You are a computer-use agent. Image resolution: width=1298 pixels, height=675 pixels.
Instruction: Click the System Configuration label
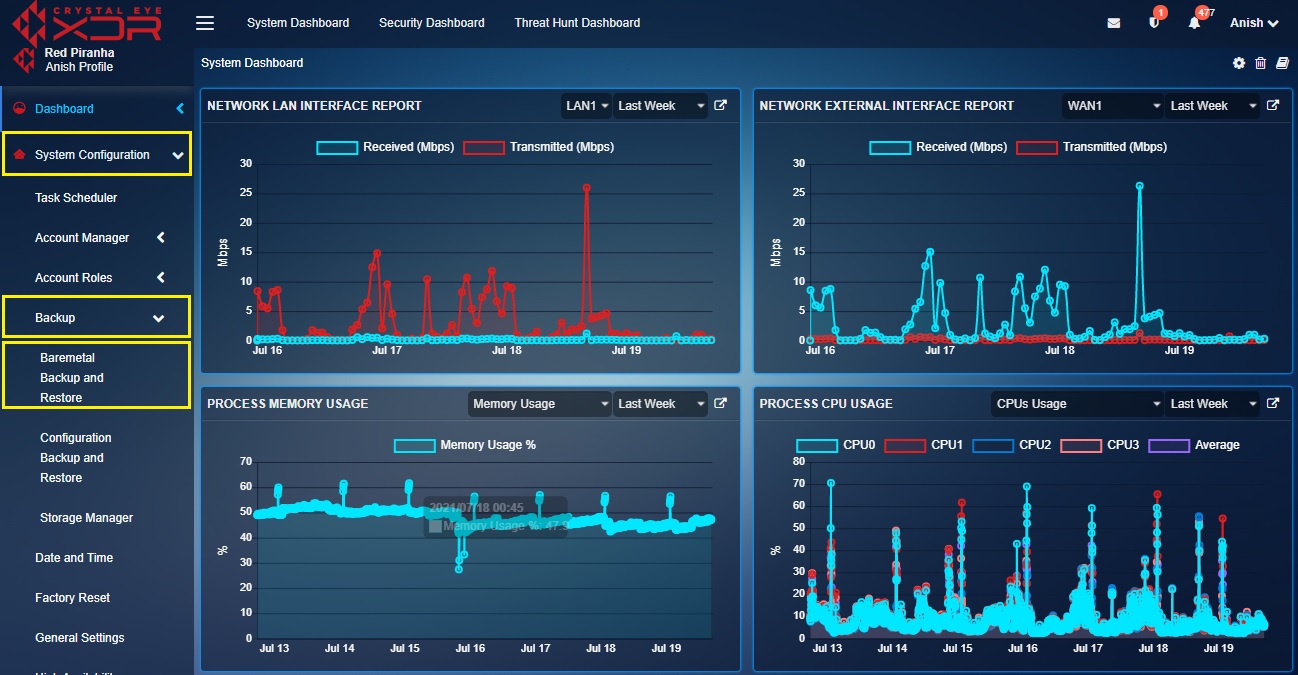pyautogui.click(x=92, y=155)
